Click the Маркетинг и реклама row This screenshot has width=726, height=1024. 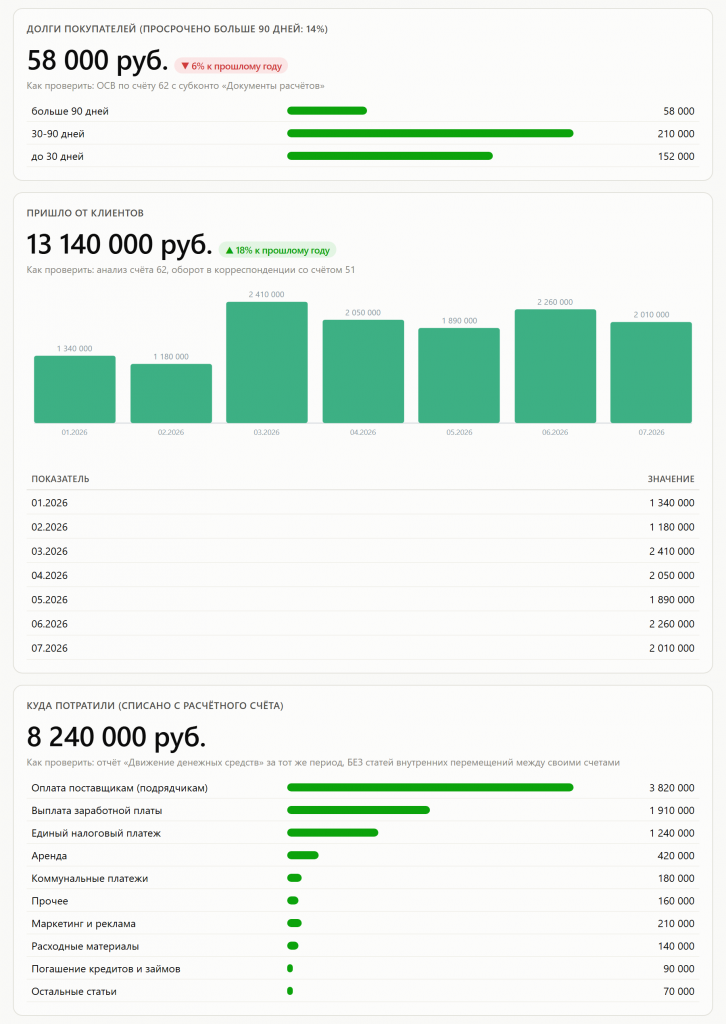click(x=363, y=923)
